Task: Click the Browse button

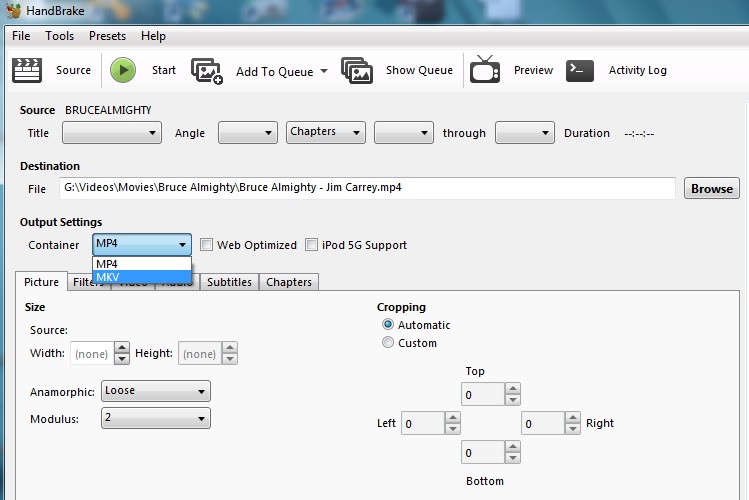Action: click(711, 188)
